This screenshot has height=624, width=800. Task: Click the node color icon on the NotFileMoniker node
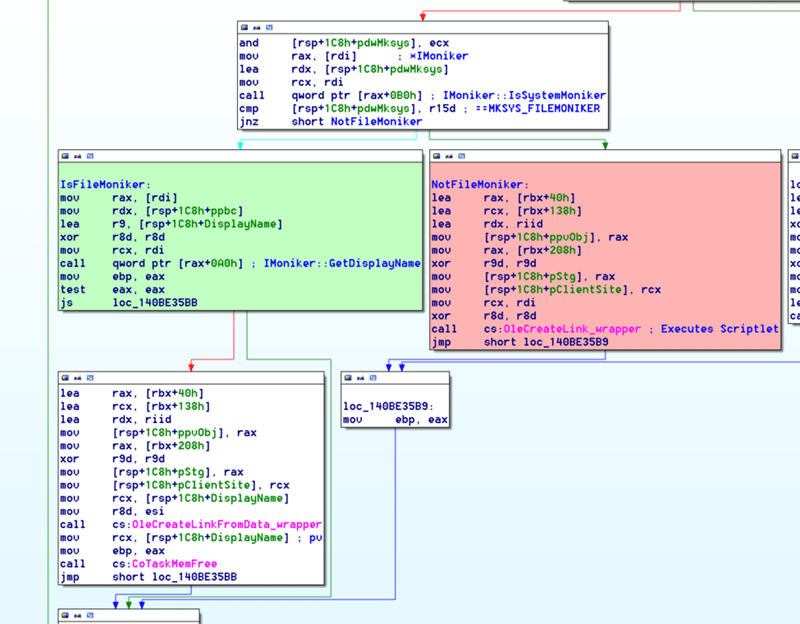437,156
